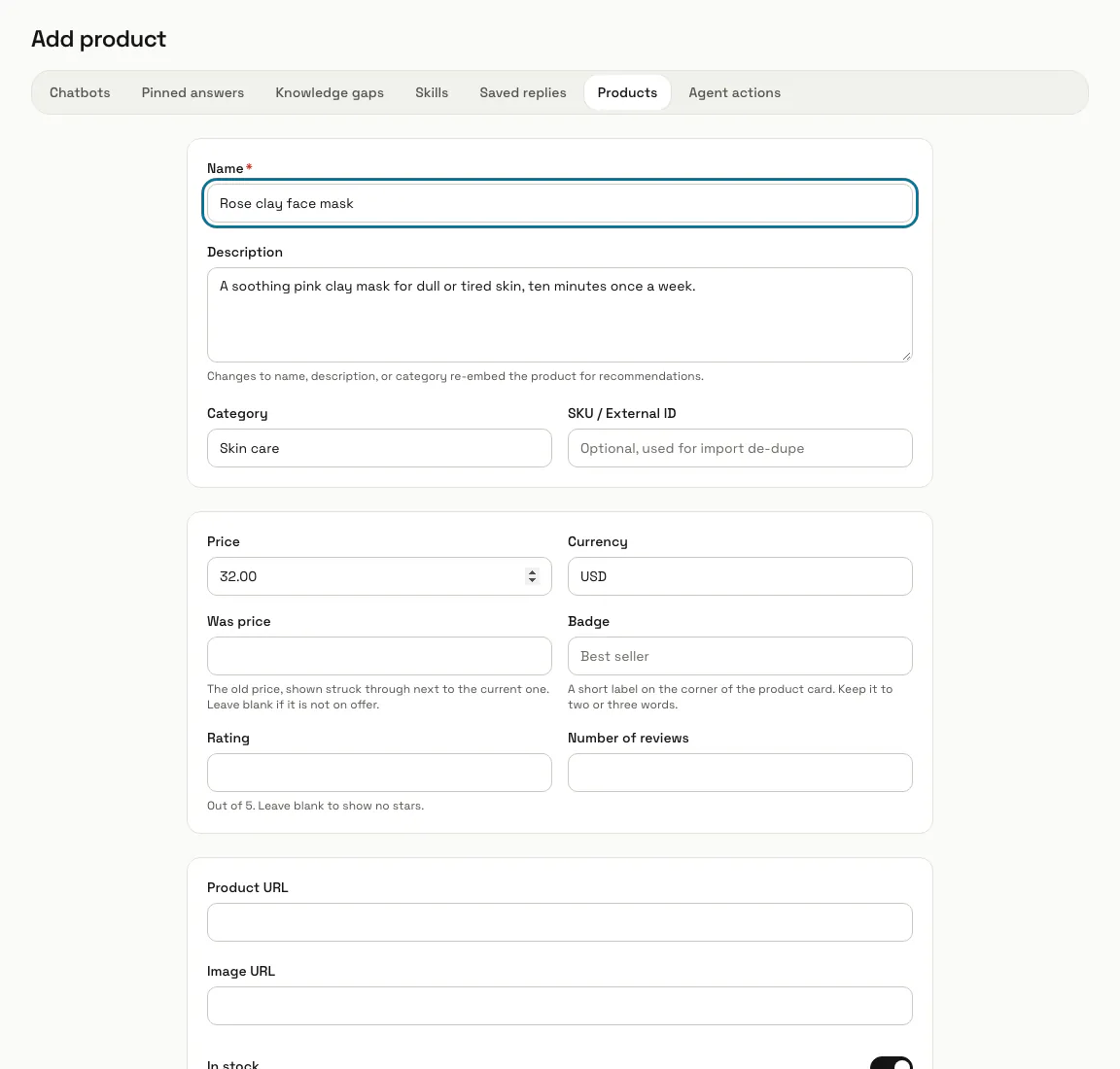Focus the Number of reviews field
The image size is (1120, 1069).
(740, 773)
